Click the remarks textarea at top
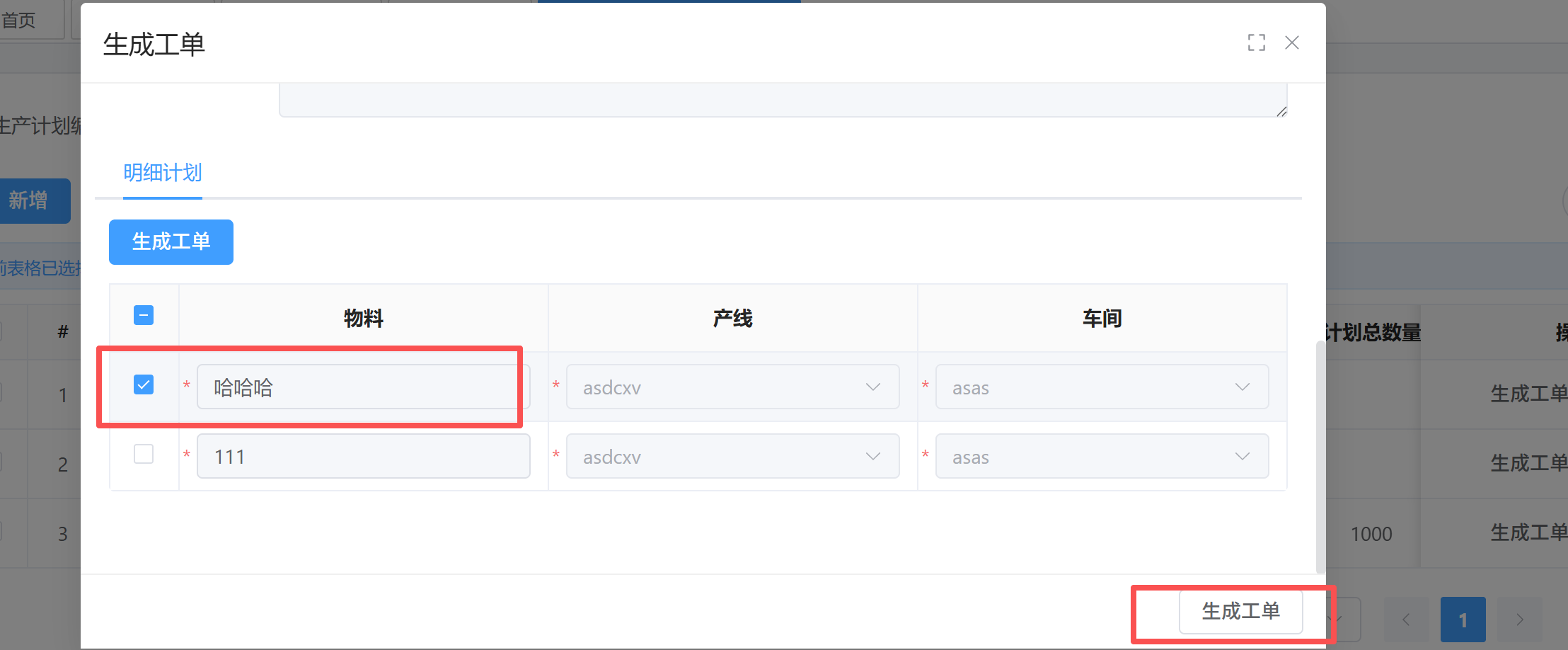1568x650 pixels. click(778, 100)
